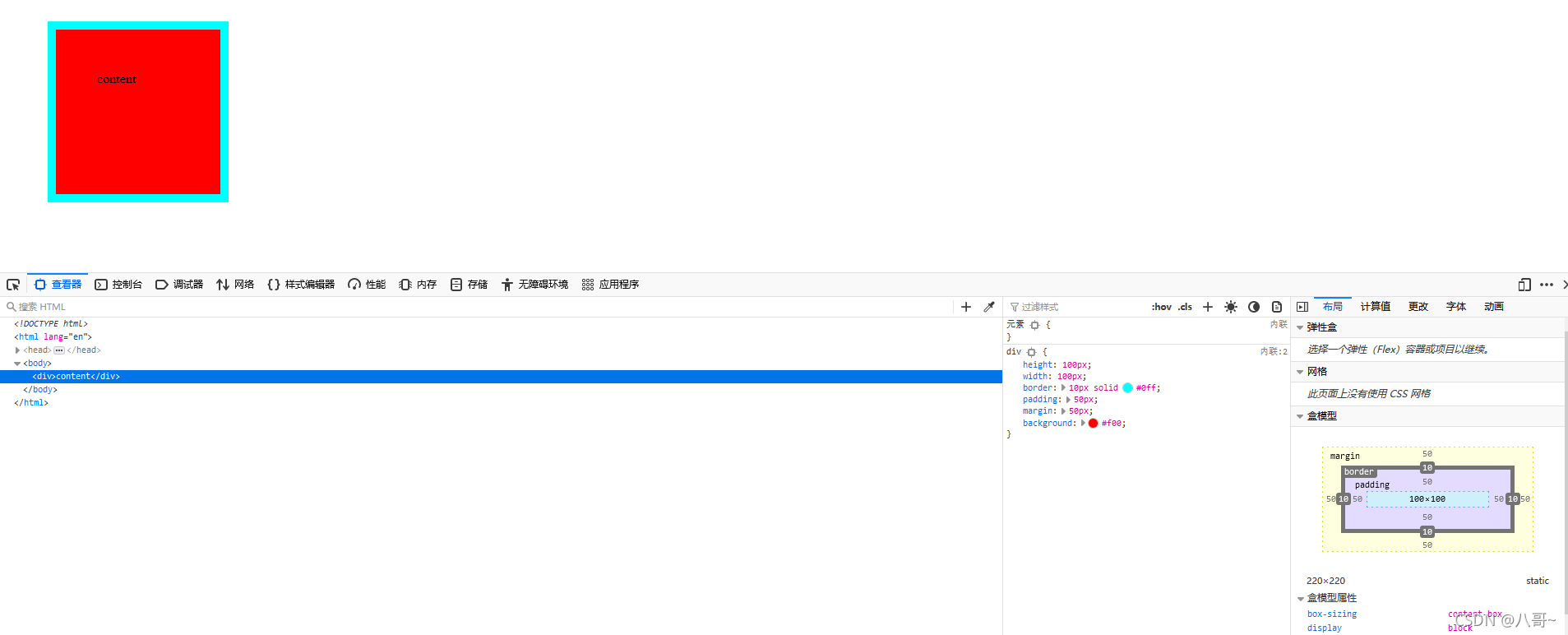Viewport: 1568px width, 635px height.
Task: Open the 性能 performance tab
Action: (x=367, y=285)
